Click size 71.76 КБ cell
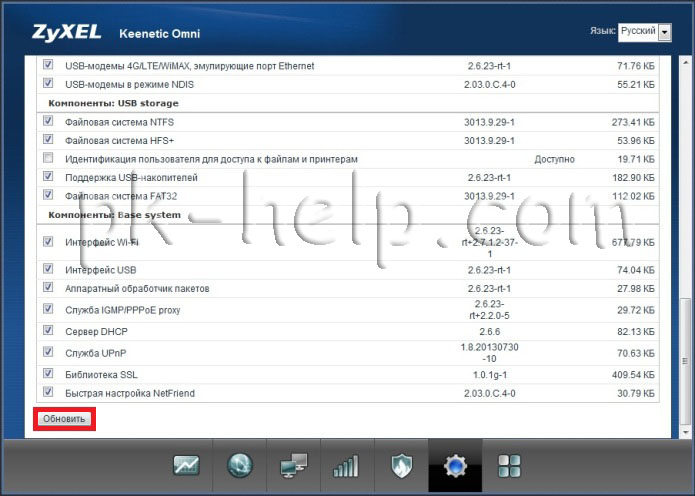This screenshot has height=496, width=695. coord(636,66)
